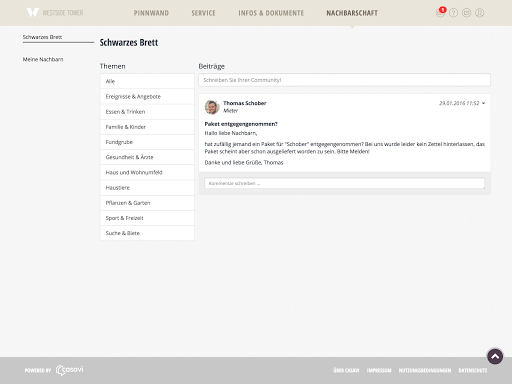Select the Haustiere topic
This screenshot has height=384, width=512.
click(147, 188)
